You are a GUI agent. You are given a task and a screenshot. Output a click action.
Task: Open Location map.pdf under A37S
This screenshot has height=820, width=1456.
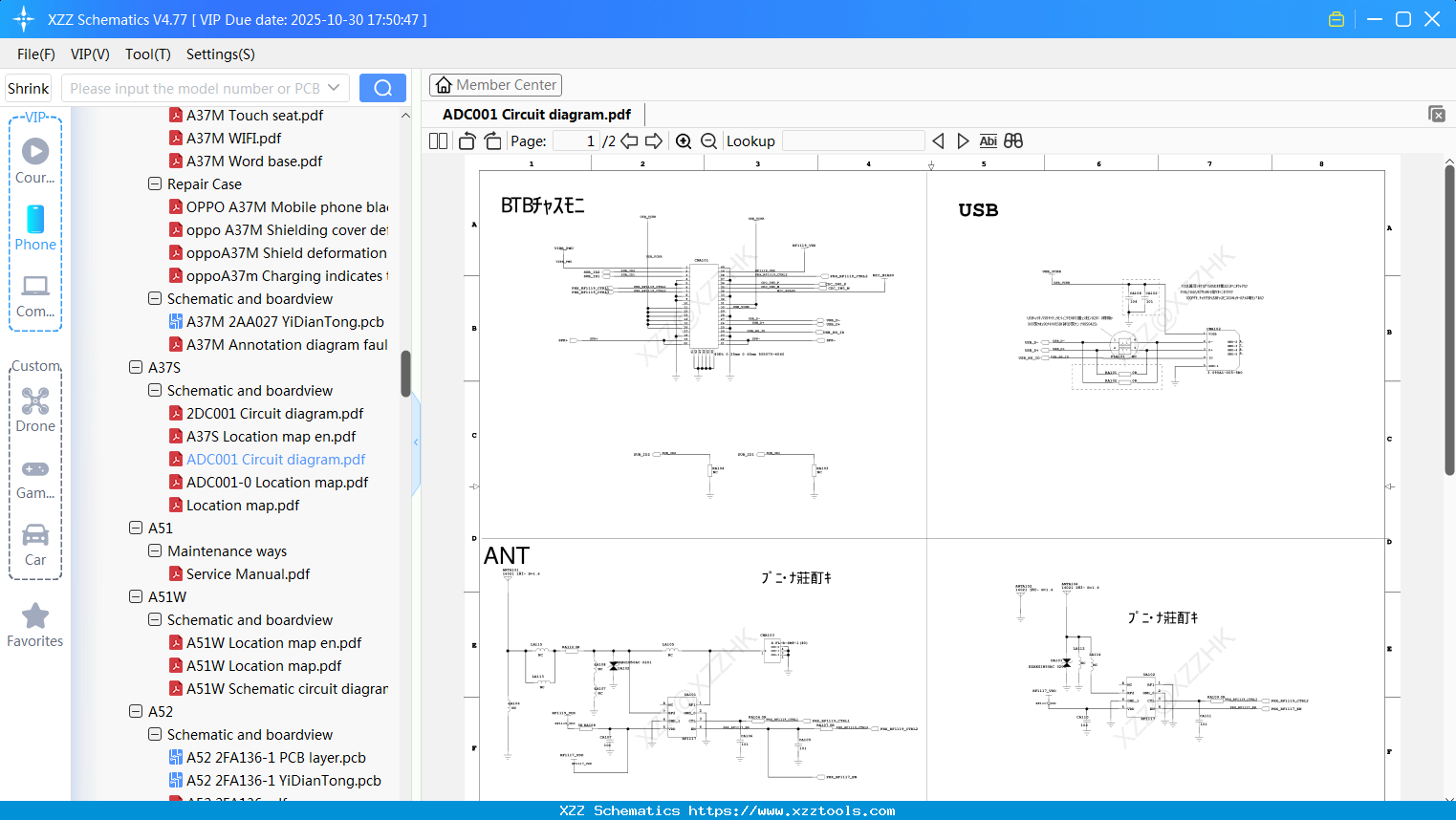(243, 505)
